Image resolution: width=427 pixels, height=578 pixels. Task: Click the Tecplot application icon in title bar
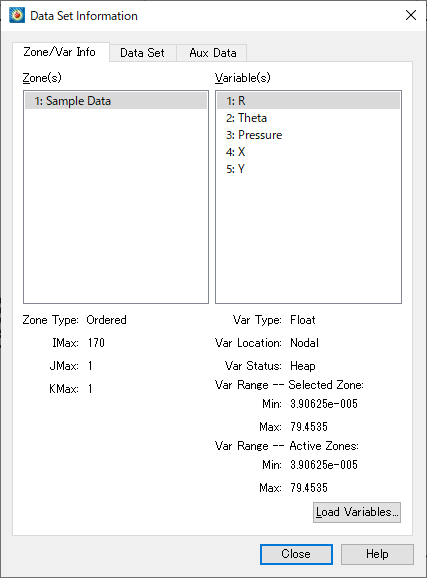17,15
